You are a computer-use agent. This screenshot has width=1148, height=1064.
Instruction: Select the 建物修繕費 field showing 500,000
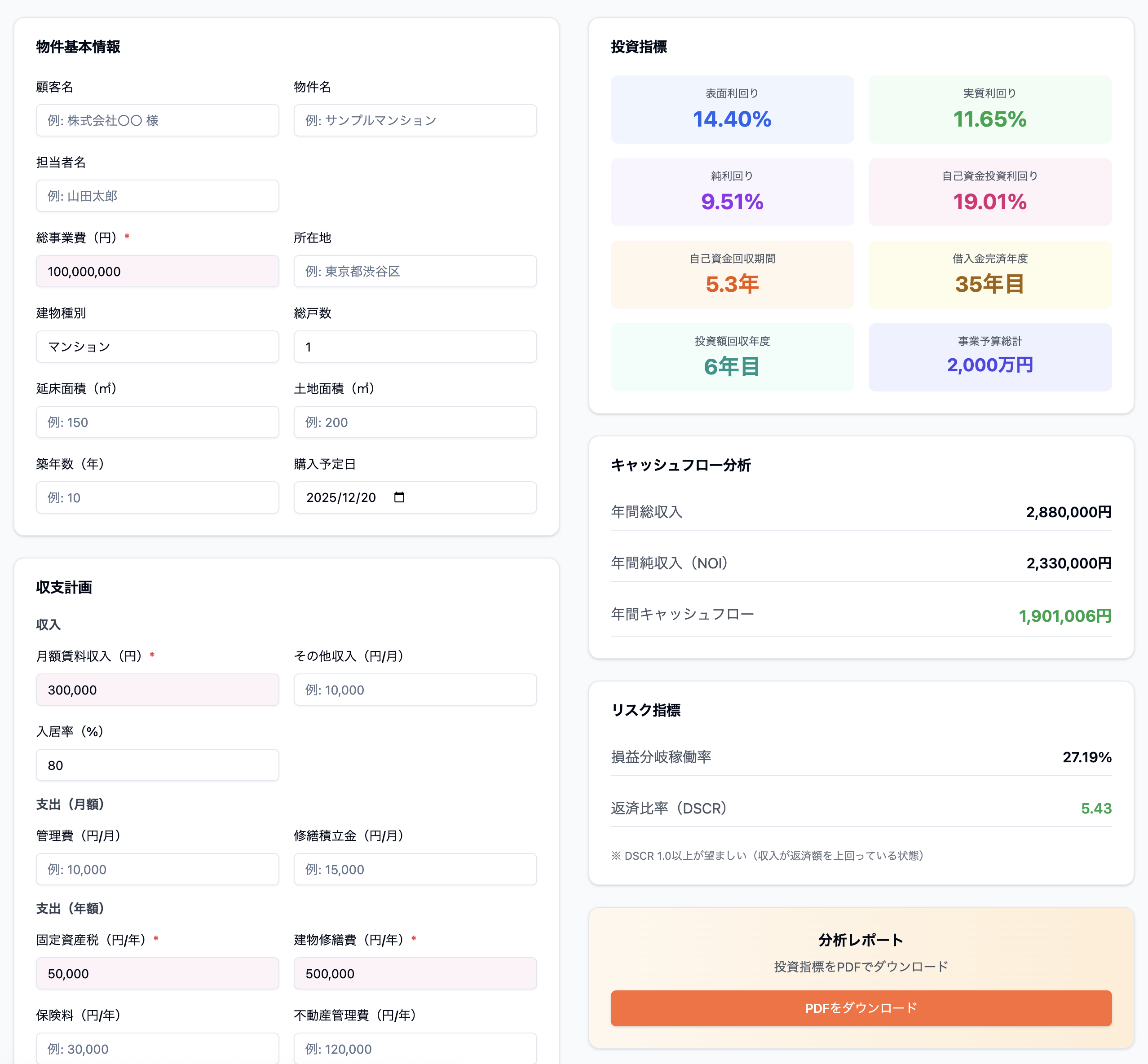click(415, 974)
